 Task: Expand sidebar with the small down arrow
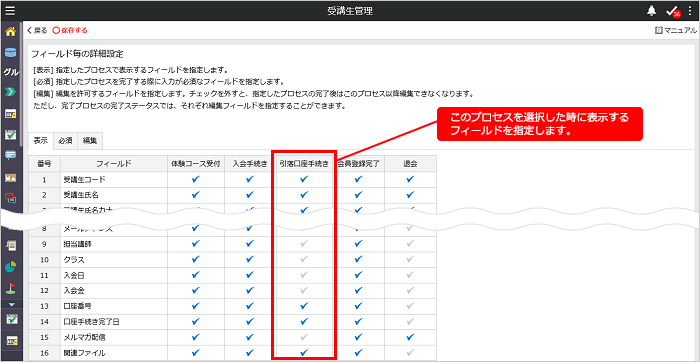tap(12, 304)
